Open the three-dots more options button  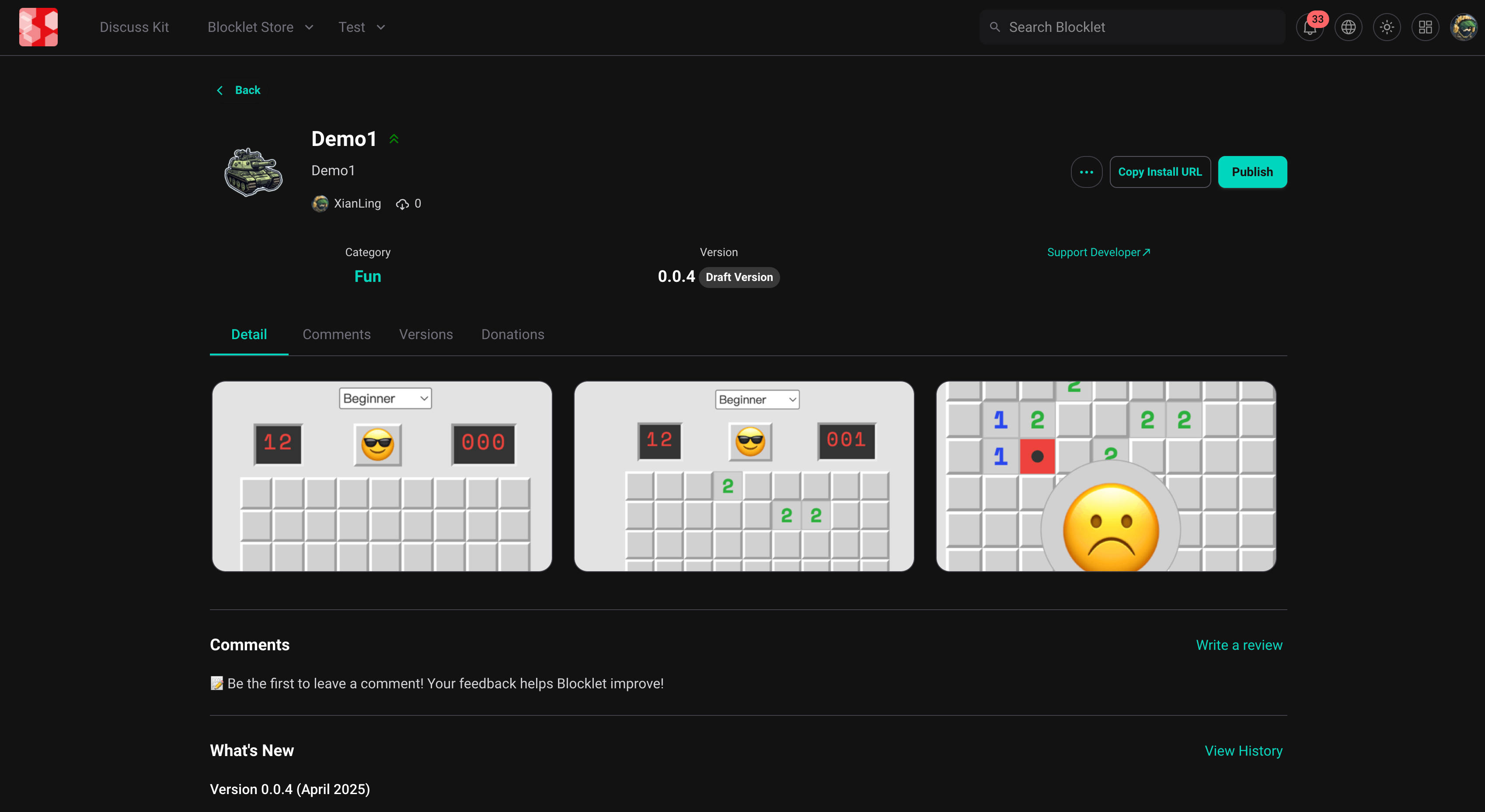(1086, 172)
